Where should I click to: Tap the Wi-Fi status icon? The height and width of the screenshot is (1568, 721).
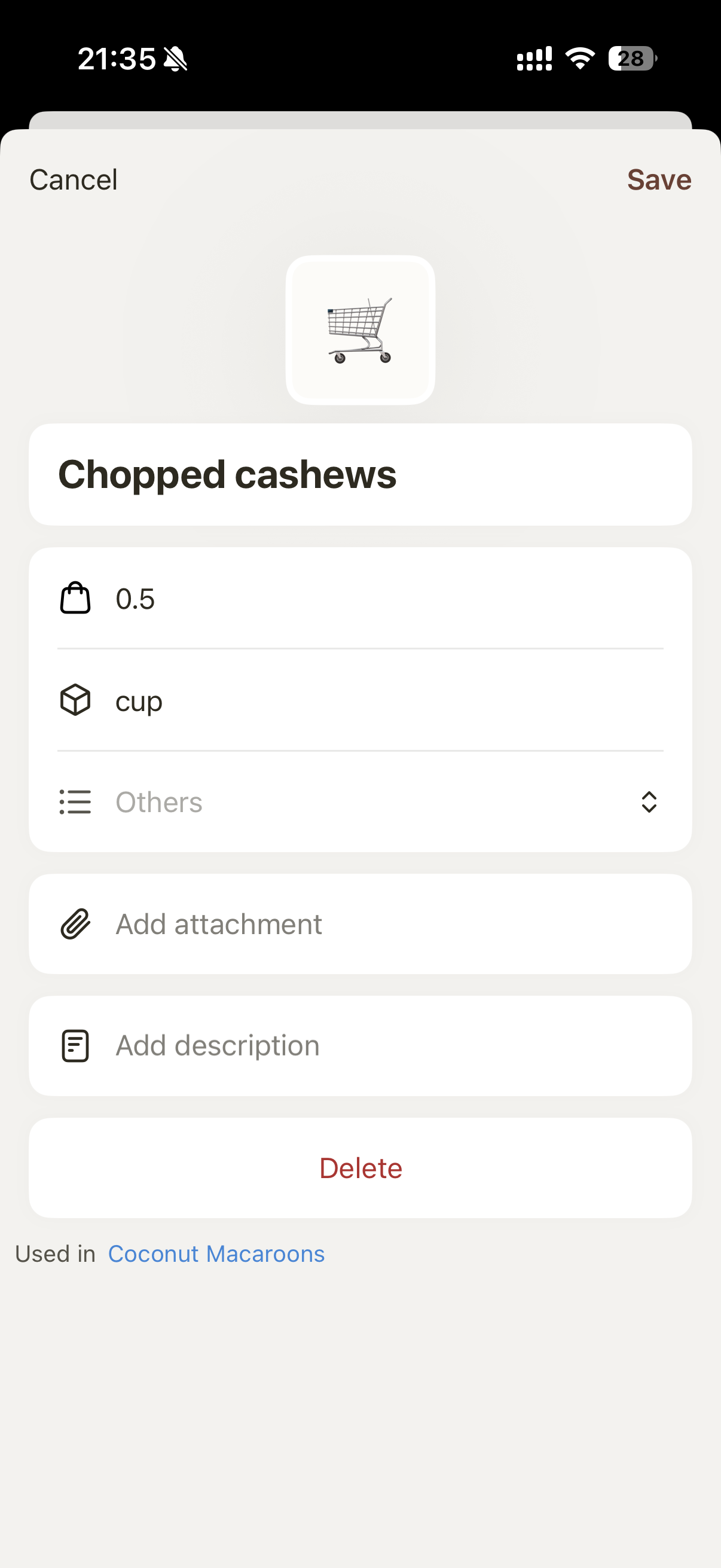coord(580,59)
